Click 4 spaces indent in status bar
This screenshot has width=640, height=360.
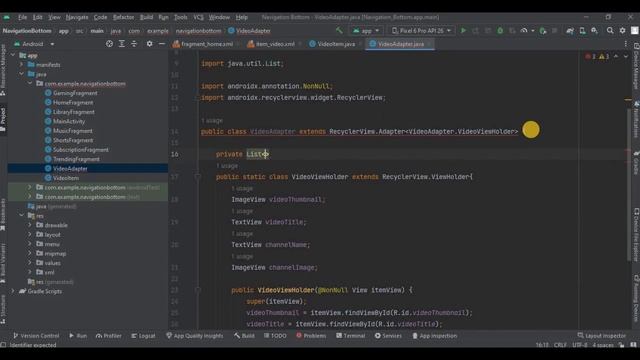coord(603,345)
